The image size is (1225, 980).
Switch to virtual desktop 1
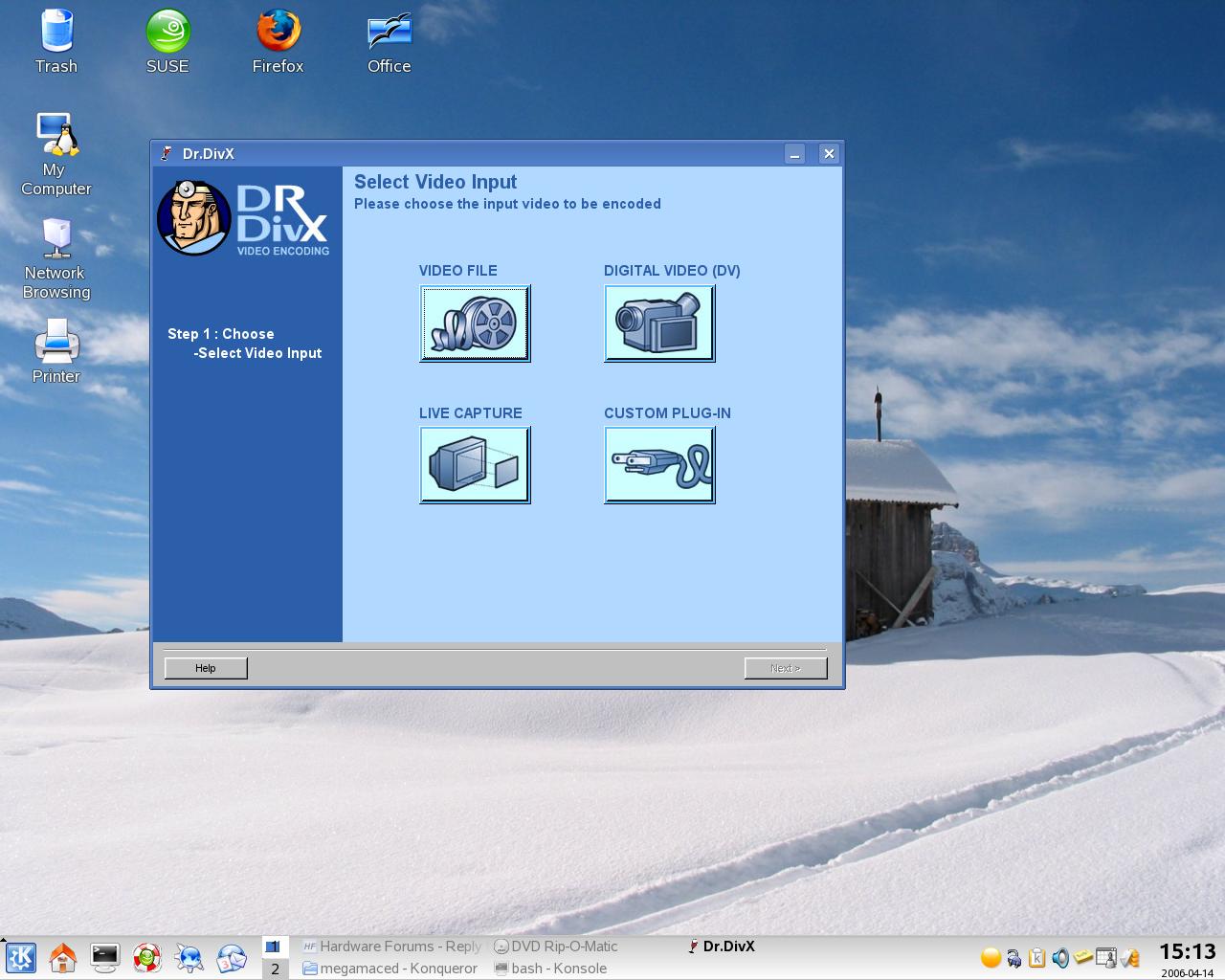coord(275,947)
